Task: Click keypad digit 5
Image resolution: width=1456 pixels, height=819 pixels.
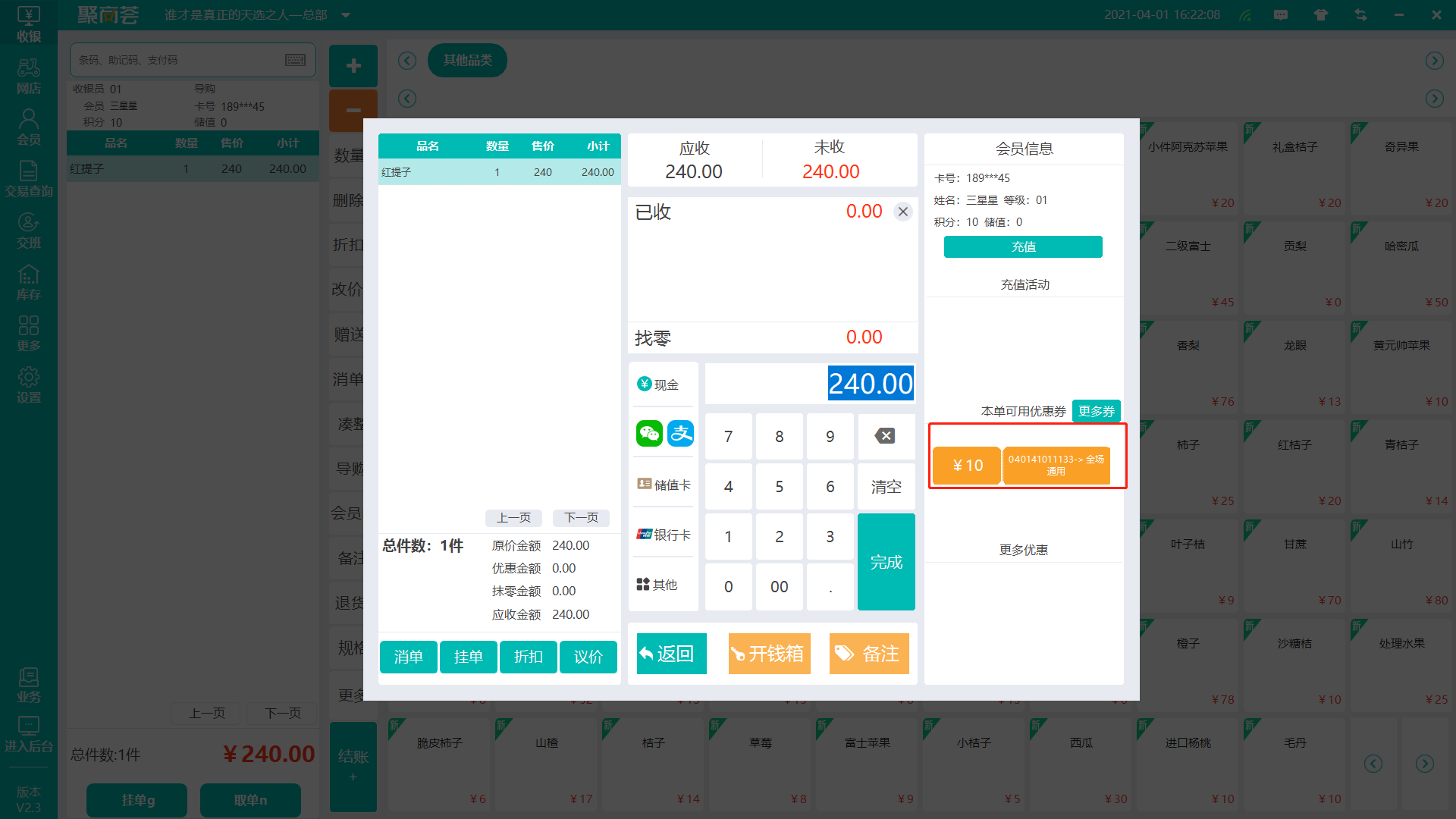Action: [x=779, y=487]
